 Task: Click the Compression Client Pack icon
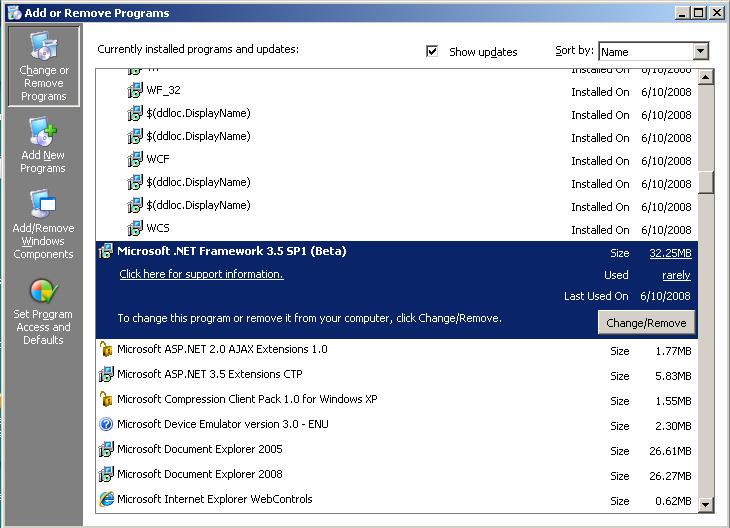pos(106,399)
